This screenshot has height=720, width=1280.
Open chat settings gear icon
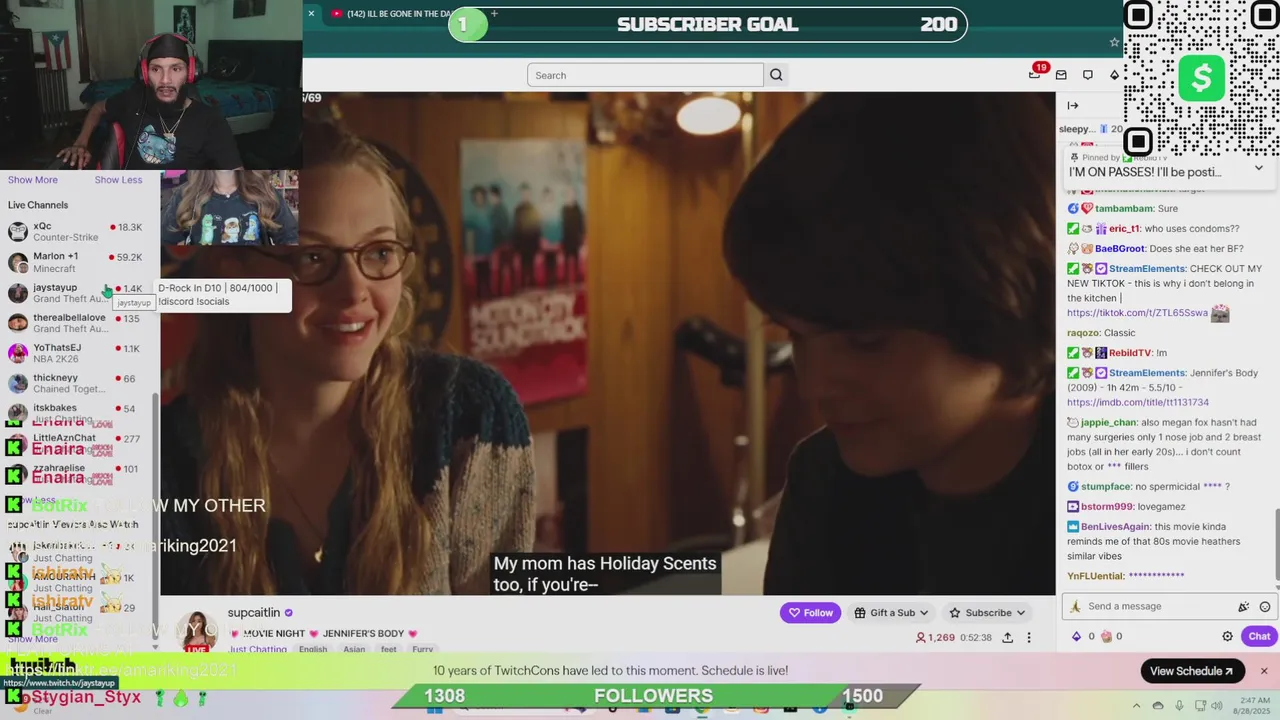pyautogui.click(x=1228, y=636)
